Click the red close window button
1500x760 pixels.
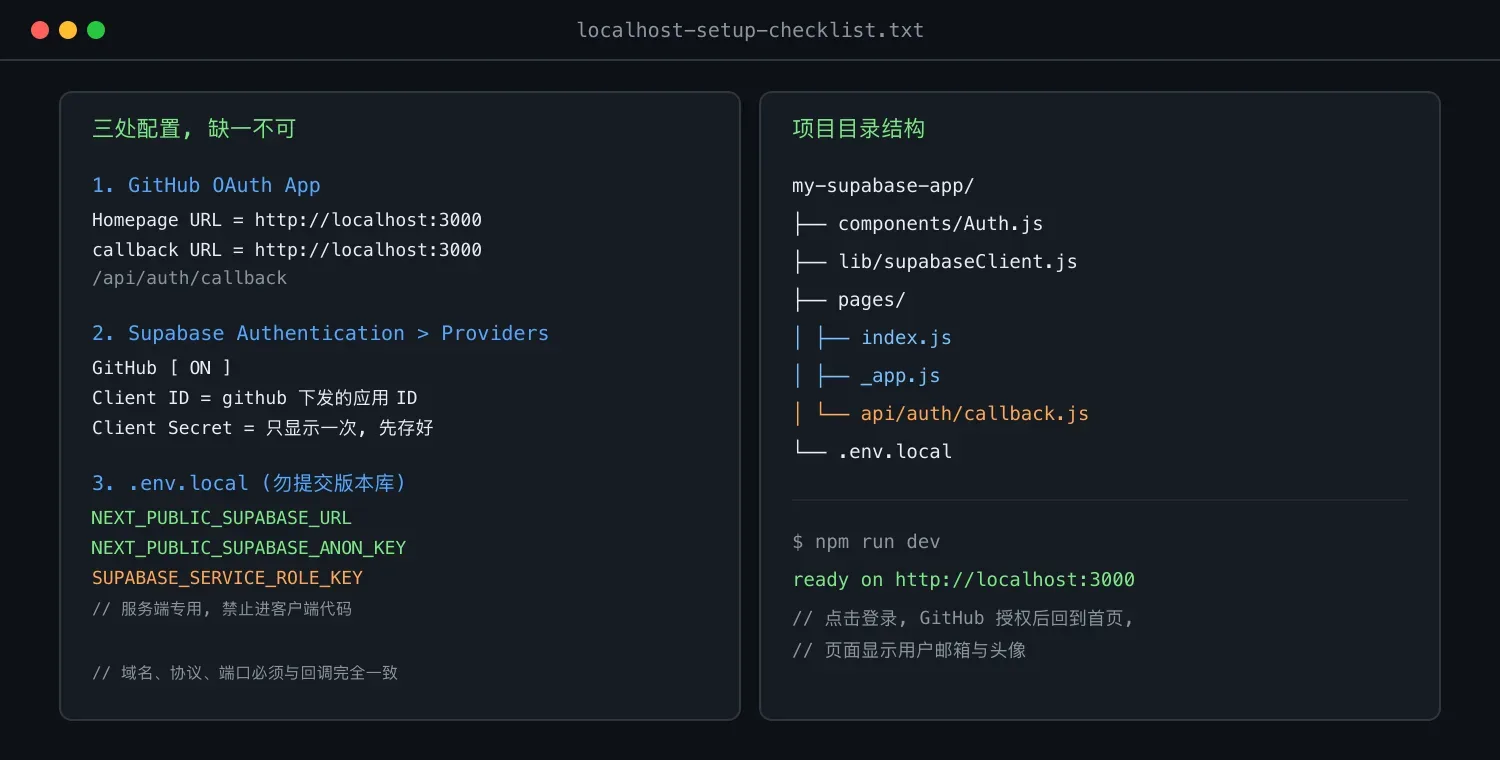pyautogui.click(x=40, y=30)
